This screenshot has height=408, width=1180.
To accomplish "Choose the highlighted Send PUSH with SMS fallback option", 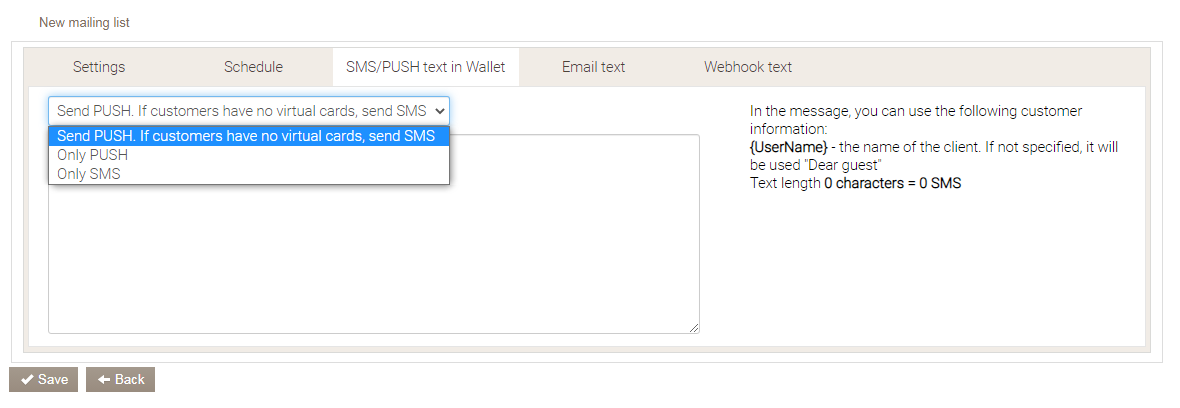I will coord(247,136).
